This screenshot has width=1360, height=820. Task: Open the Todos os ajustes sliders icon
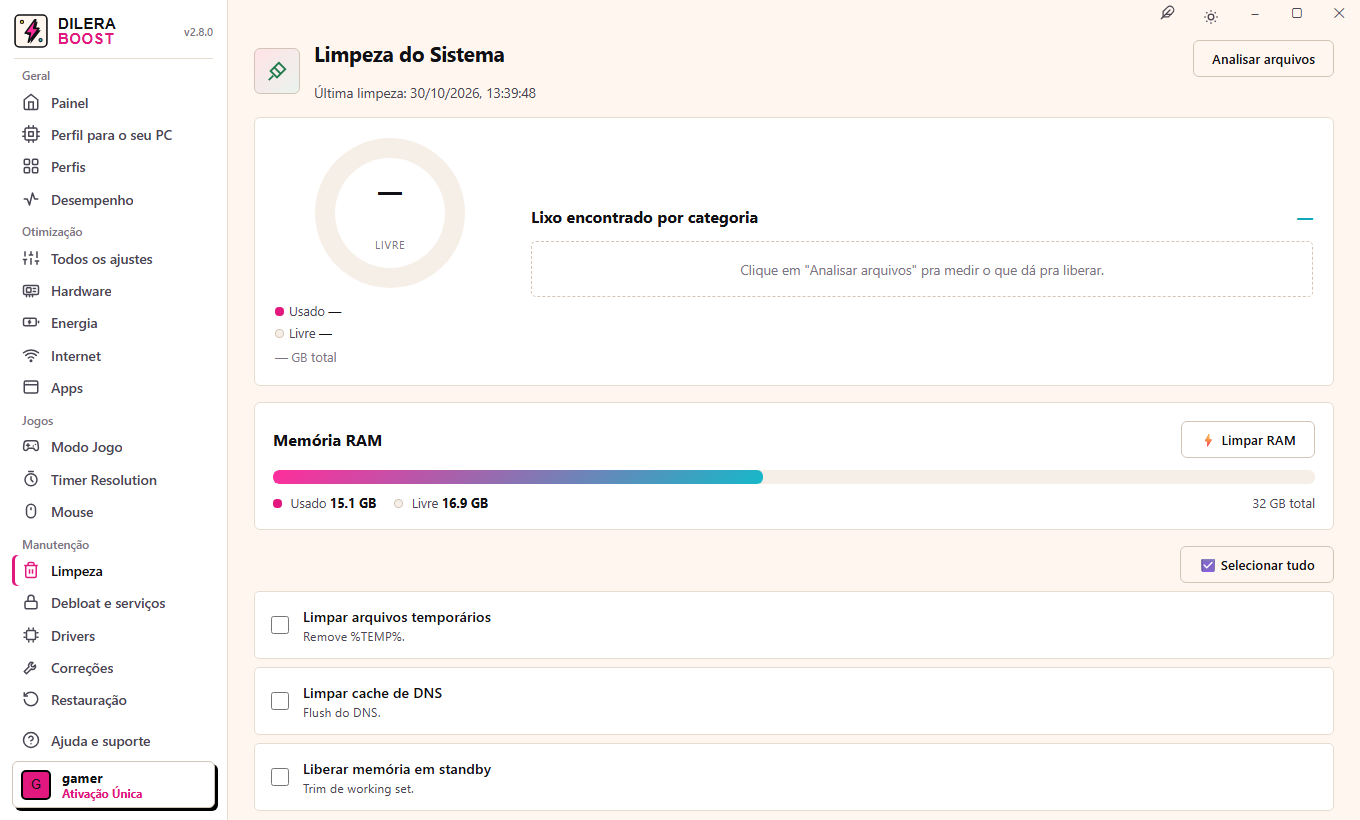31,259
